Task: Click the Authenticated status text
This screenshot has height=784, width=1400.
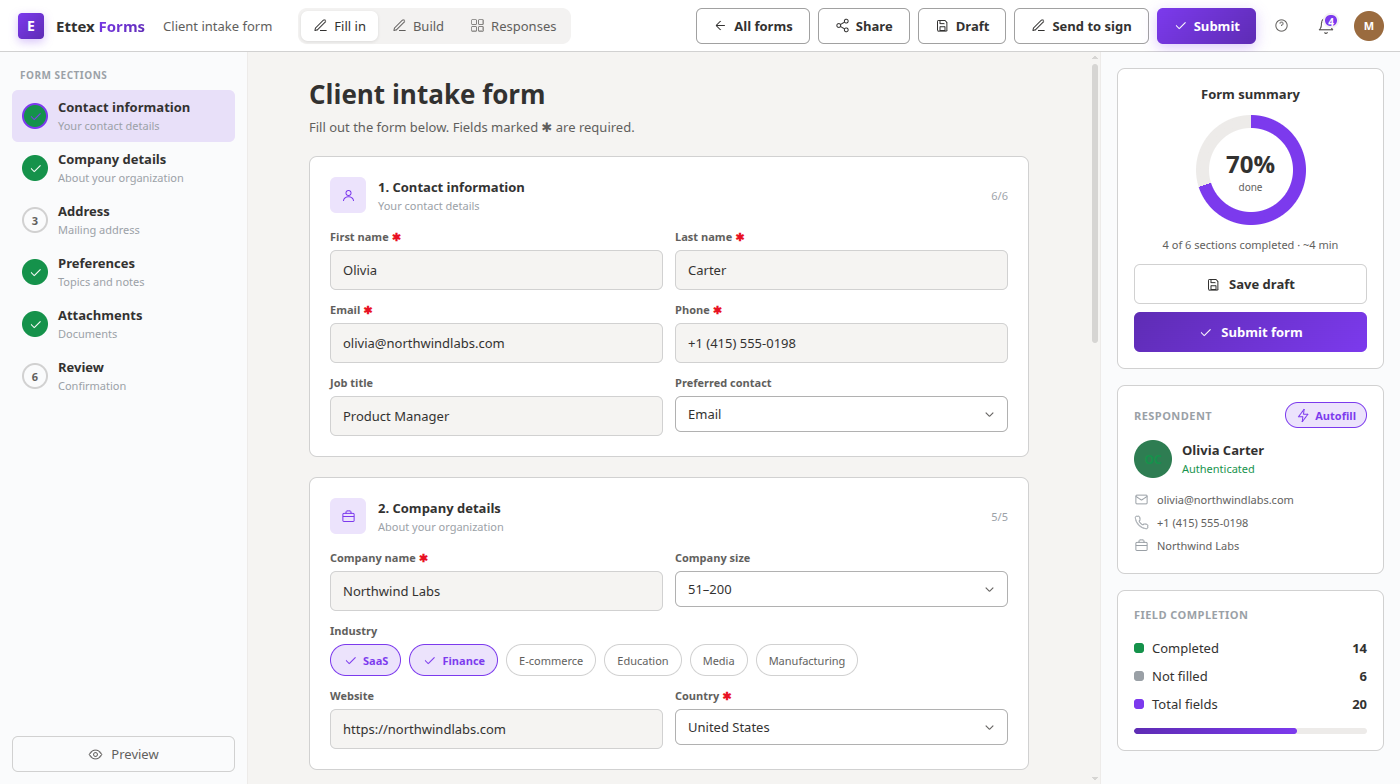Action: tap(1218, 469)
